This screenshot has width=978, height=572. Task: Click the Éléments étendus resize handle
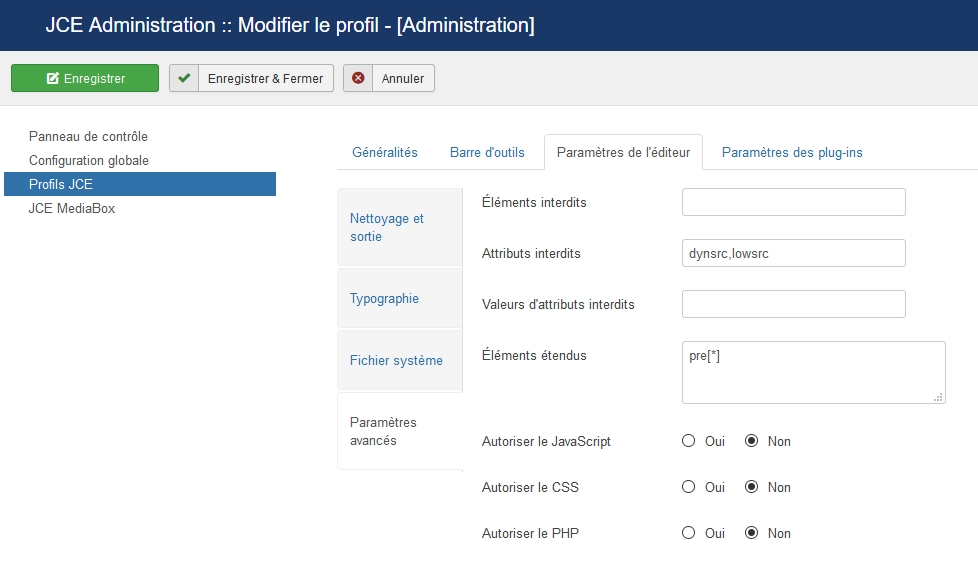(938, 397)
